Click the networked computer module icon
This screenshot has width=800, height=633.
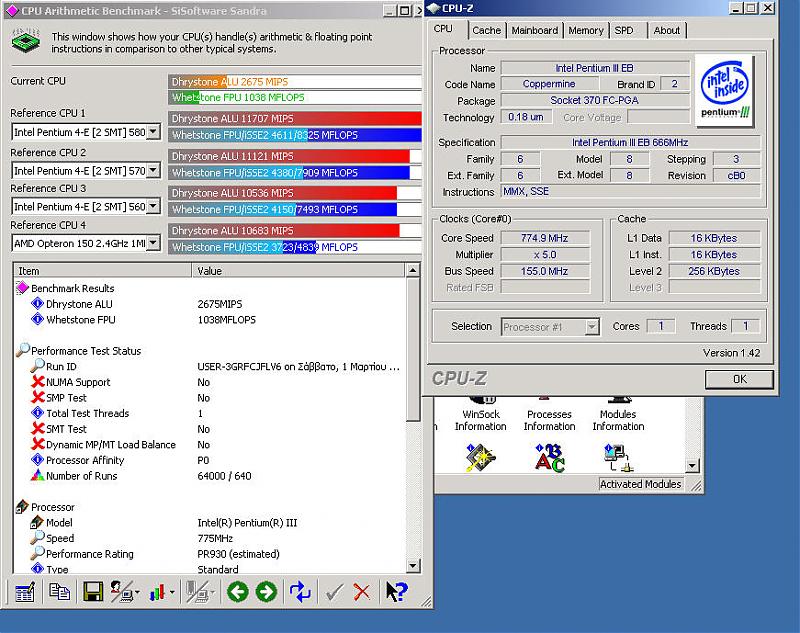[618, 458]
